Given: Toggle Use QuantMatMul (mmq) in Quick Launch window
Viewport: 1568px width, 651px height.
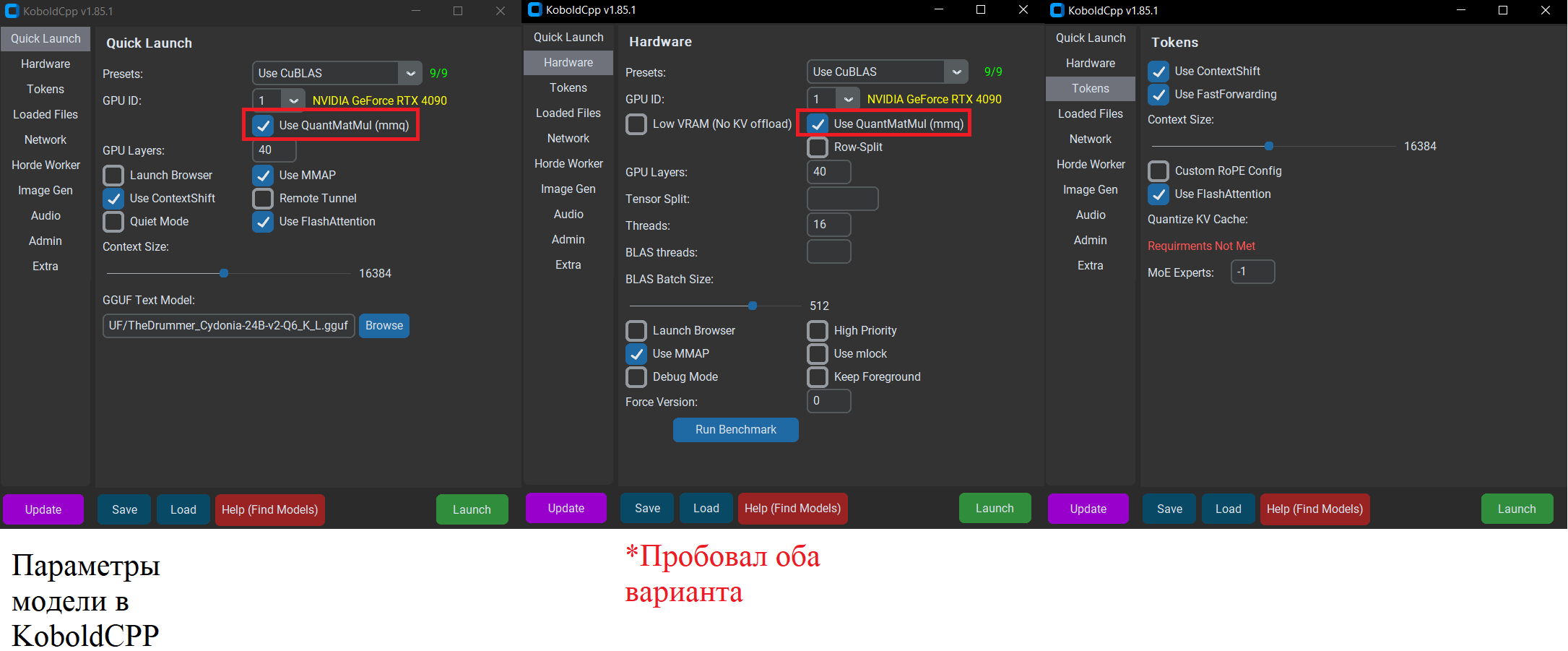Looking at the screenshot, I should [x=263, y=126].
